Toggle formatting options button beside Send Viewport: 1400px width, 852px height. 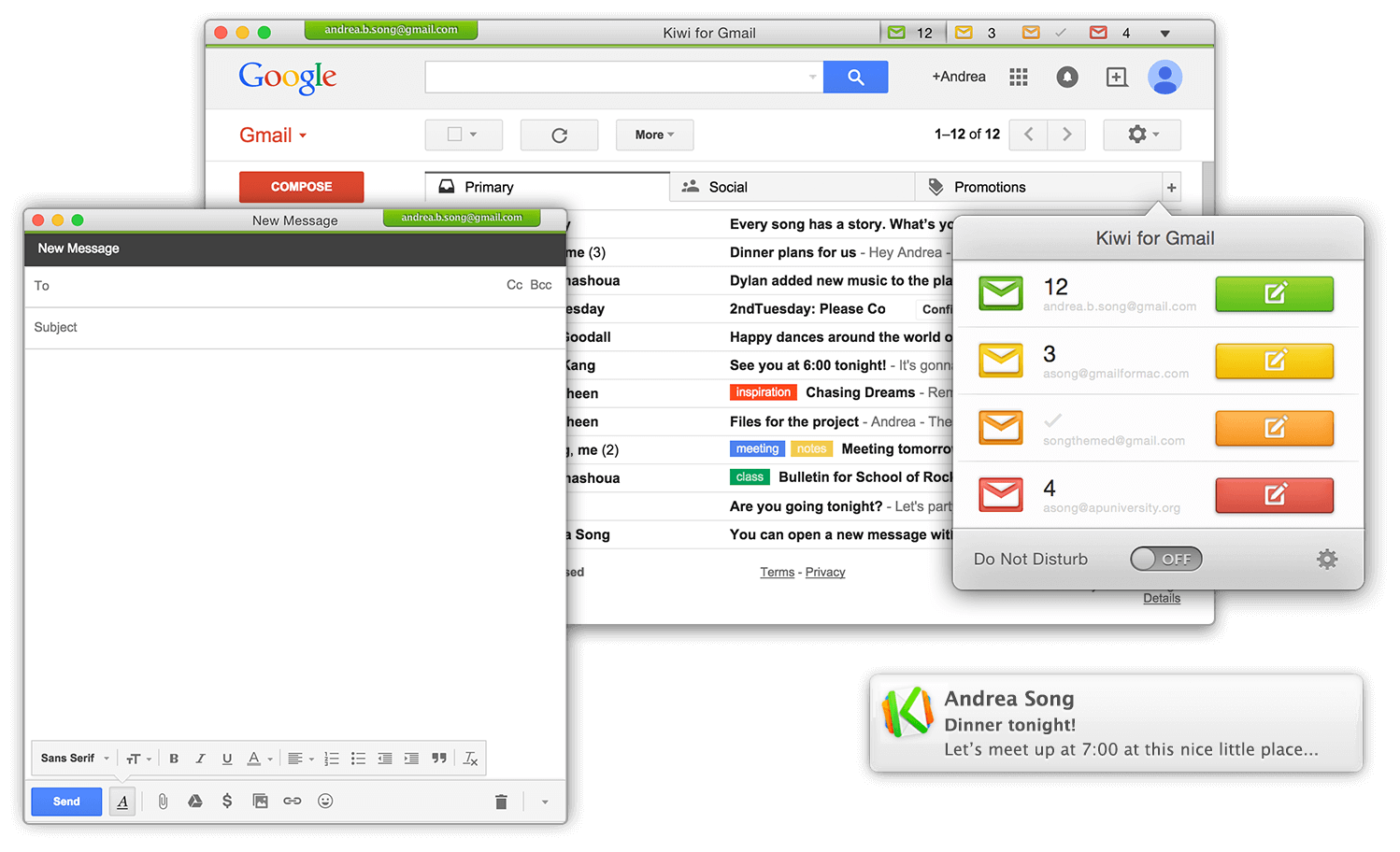tap(122, 802)
